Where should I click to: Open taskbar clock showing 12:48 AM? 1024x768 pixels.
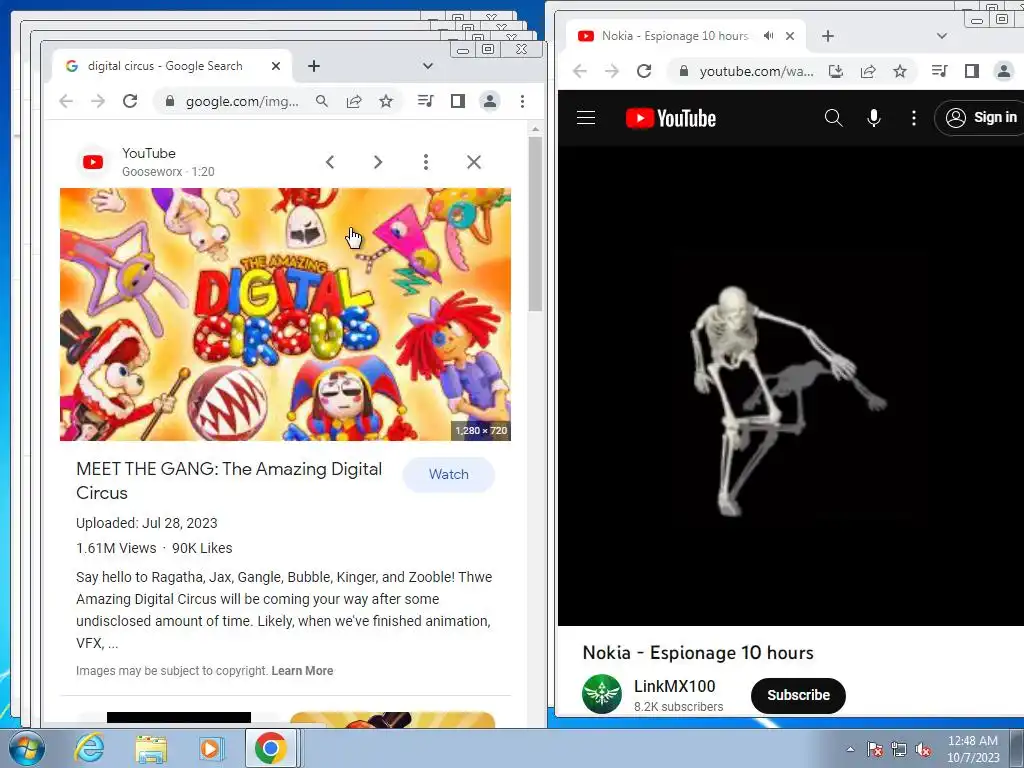[973, 749]
